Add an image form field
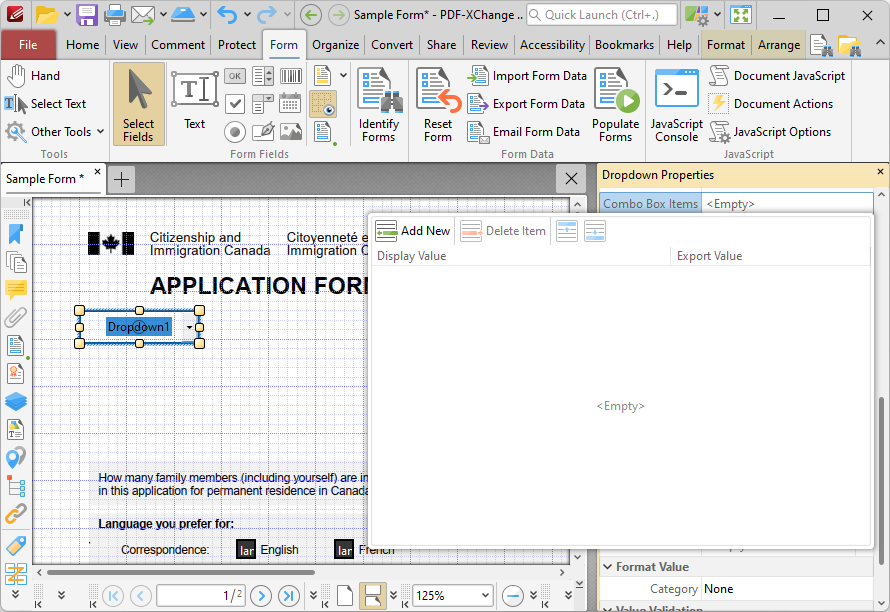Viewport: 890px width, 612px height. [291, 132]
